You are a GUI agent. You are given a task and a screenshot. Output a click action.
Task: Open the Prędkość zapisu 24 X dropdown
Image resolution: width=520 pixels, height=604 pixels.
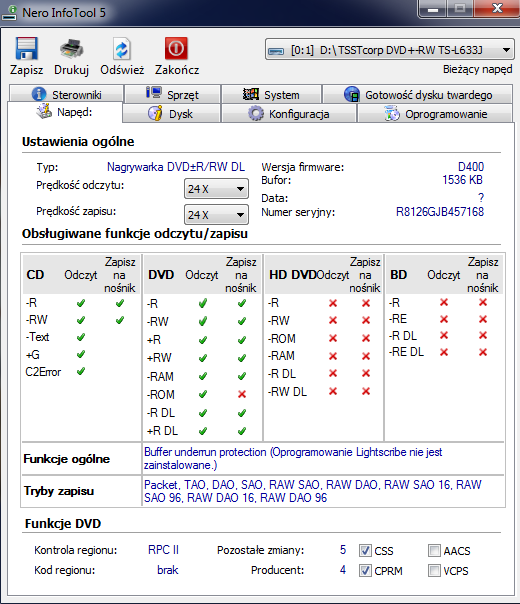coord(216,215)
